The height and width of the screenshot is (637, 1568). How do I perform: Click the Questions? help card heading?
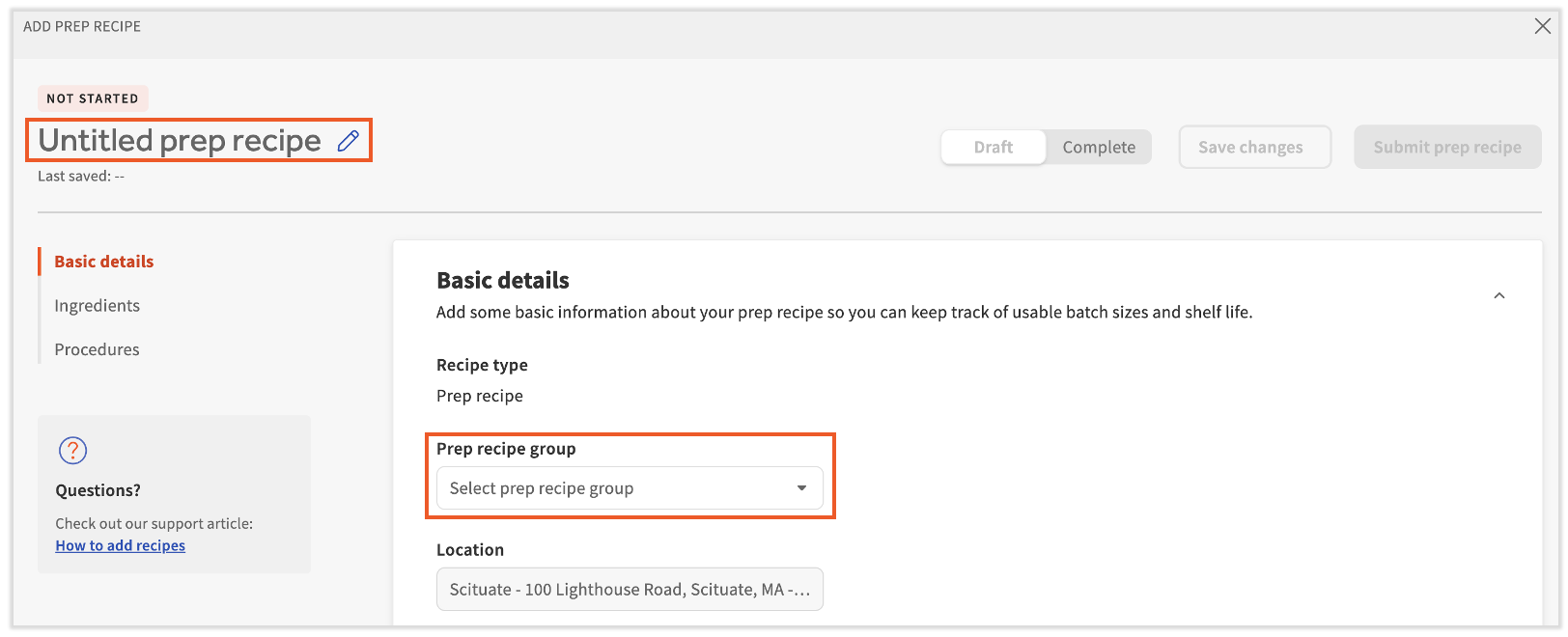coord(98,490)
